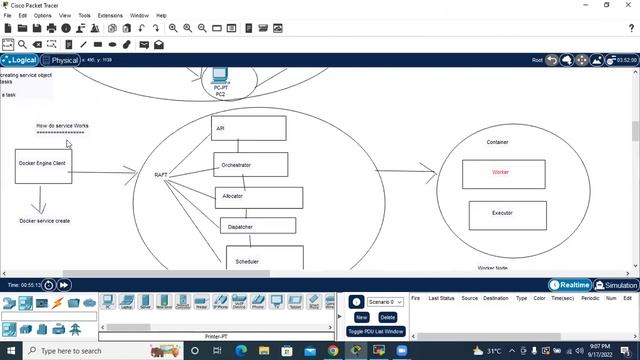Click the Root navigation label
This screenshot has height=360, width=640.
tap(537, 60)
